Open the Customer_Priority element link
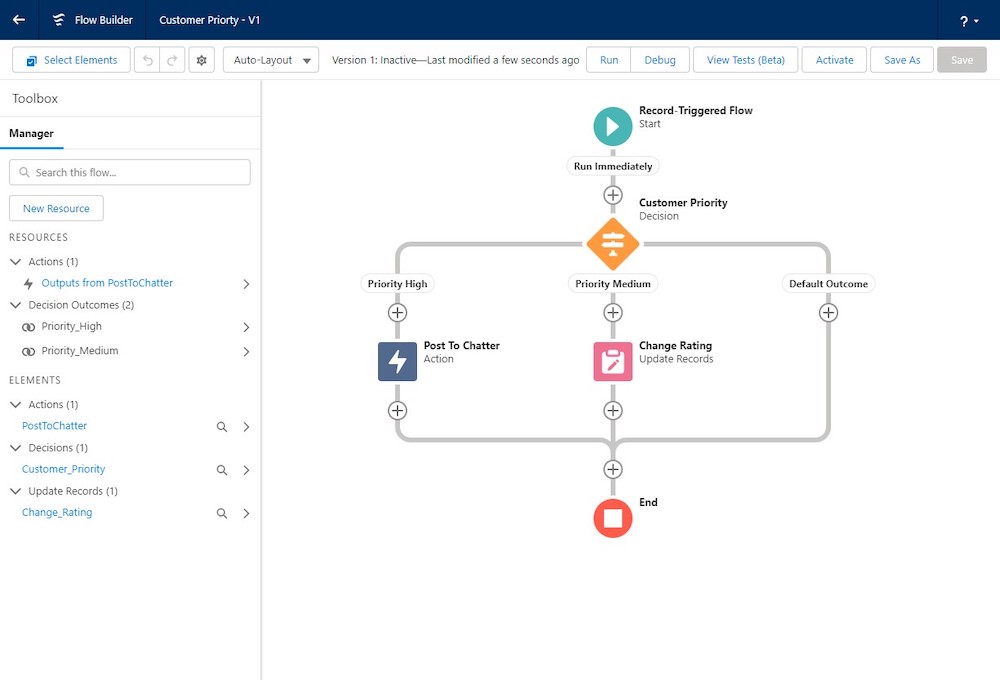 [x=63, y=469]
